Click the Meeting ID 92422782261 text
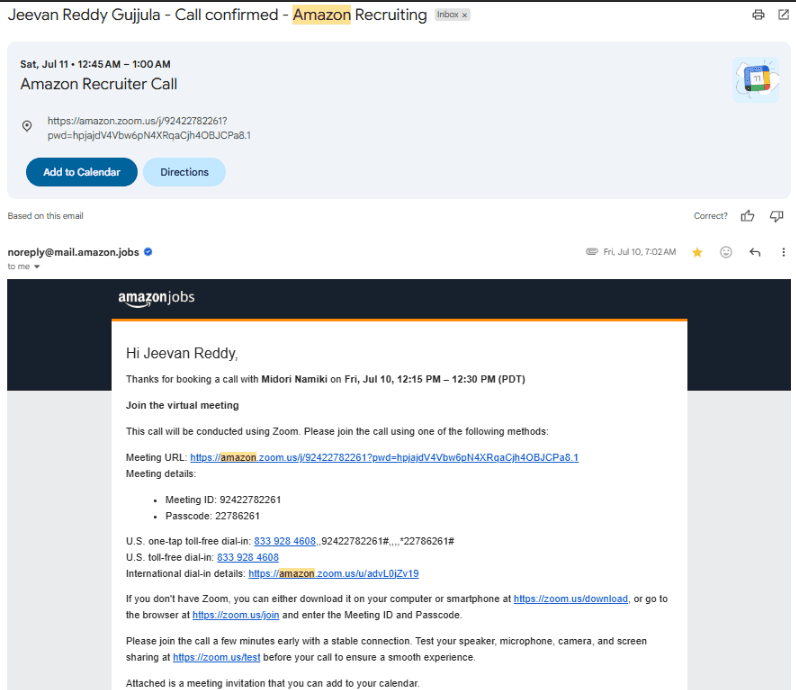 click(223, 500)
